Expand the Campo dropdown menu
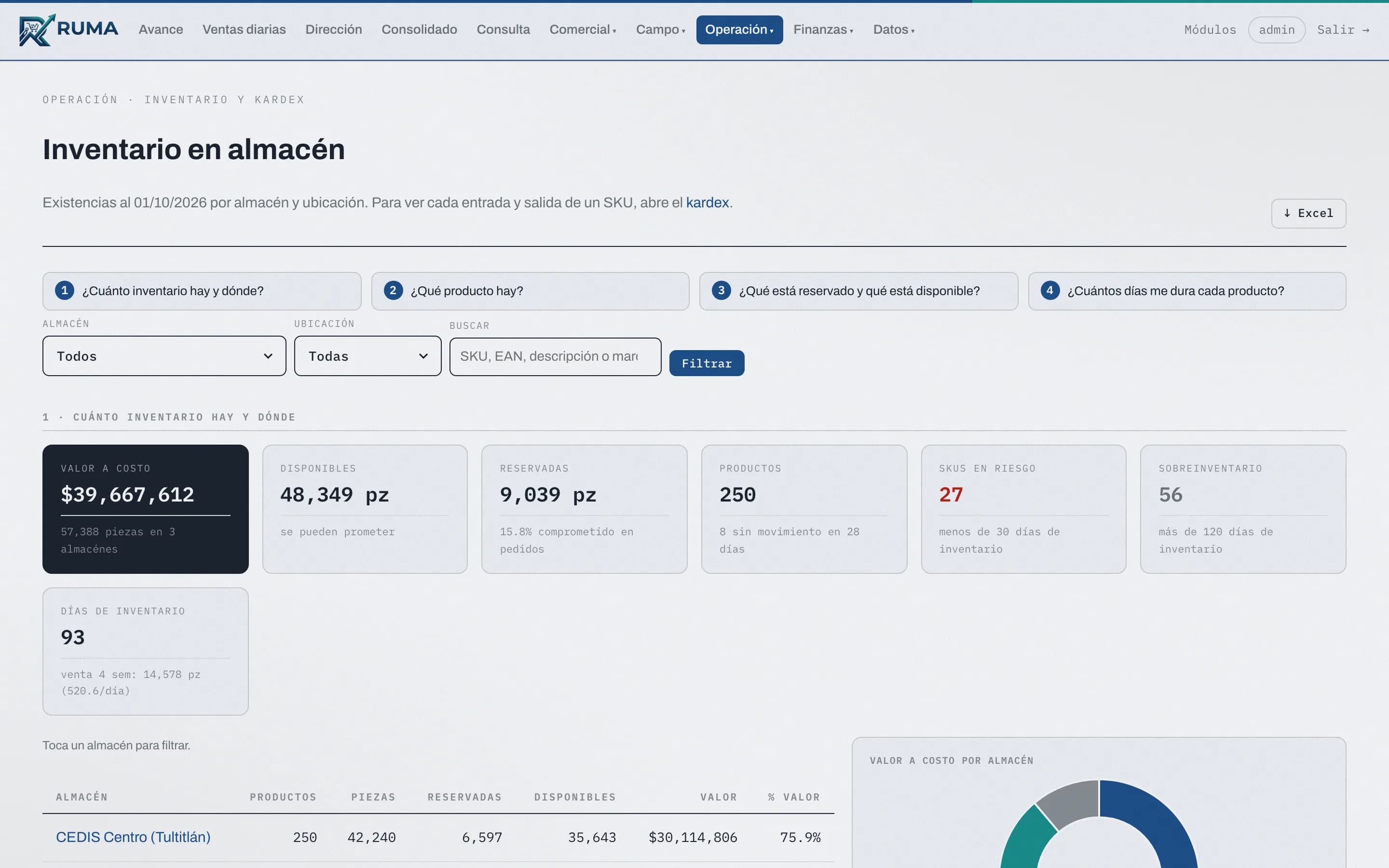Image resolution: width=1389 pixels, height=868 pixels. click(661, 30)
